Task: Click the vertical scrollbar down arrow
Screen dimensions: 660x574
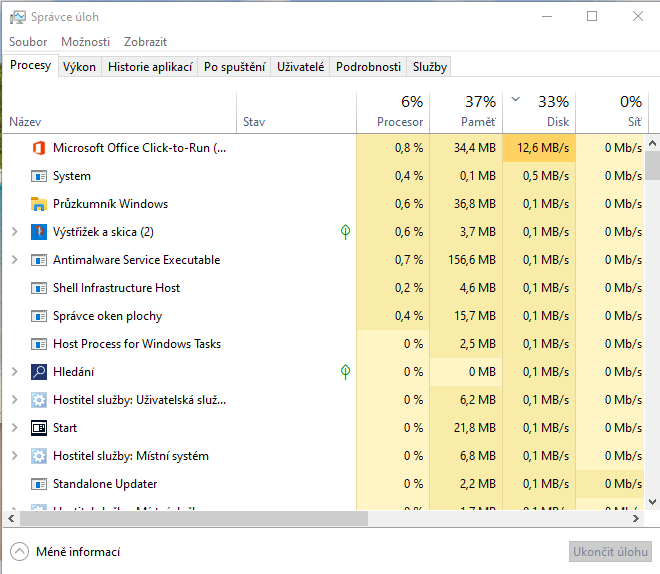Action: tap(652, 501)
